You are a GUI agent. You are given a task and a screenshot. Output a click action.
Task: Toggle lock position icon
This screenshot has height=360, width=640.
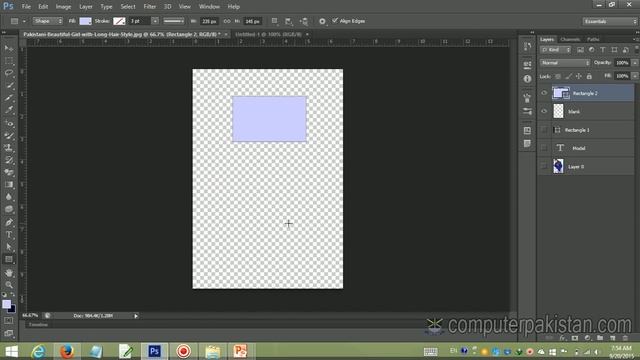tap(579, 76)
